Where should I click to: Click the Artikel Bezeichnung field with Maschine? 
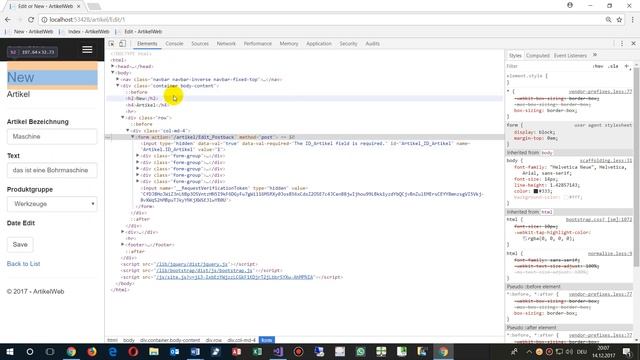[52, 136]
